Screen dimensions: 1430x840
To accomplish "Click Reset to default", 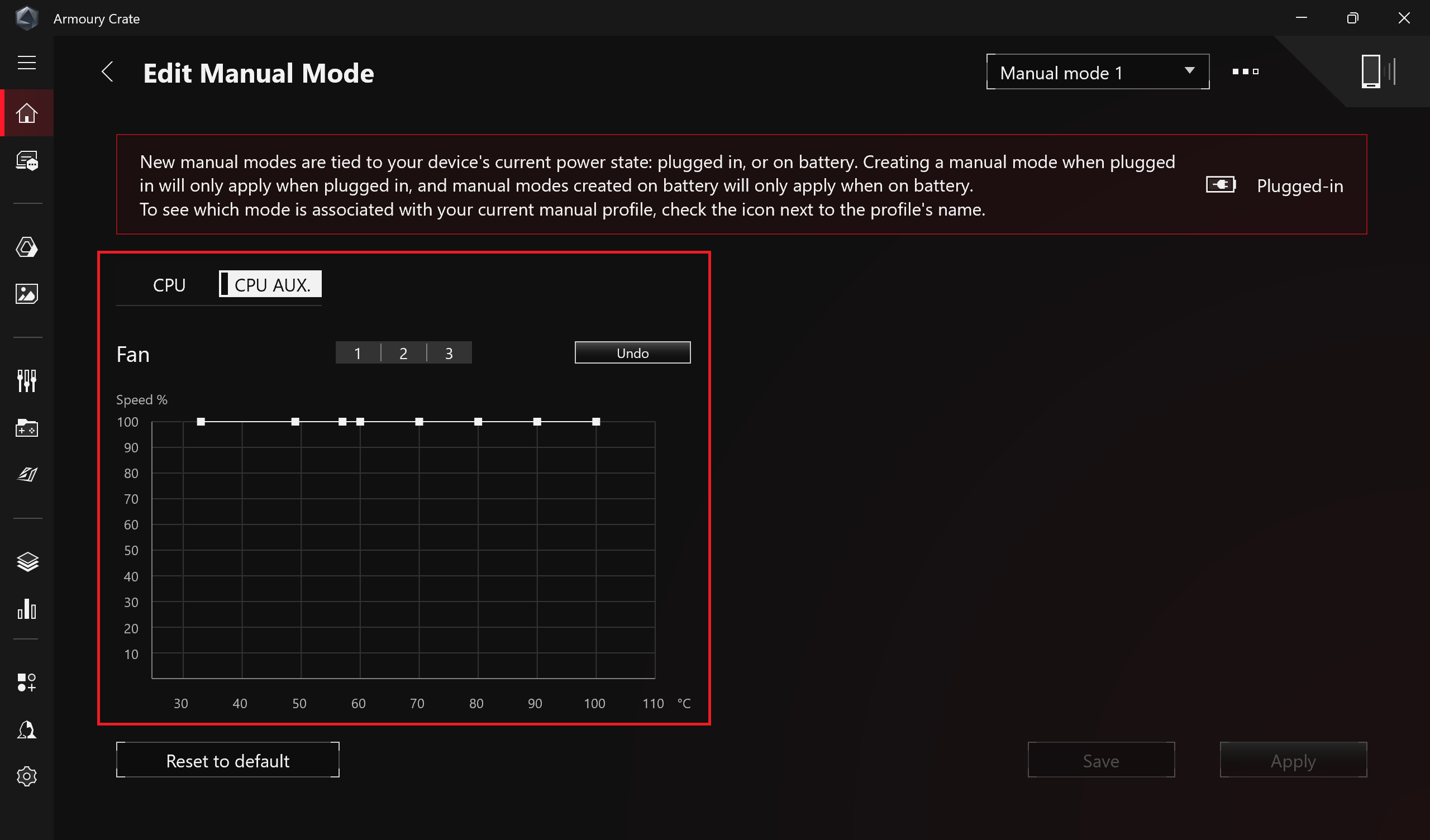I will pyautogui.click(x=227, y=760).
